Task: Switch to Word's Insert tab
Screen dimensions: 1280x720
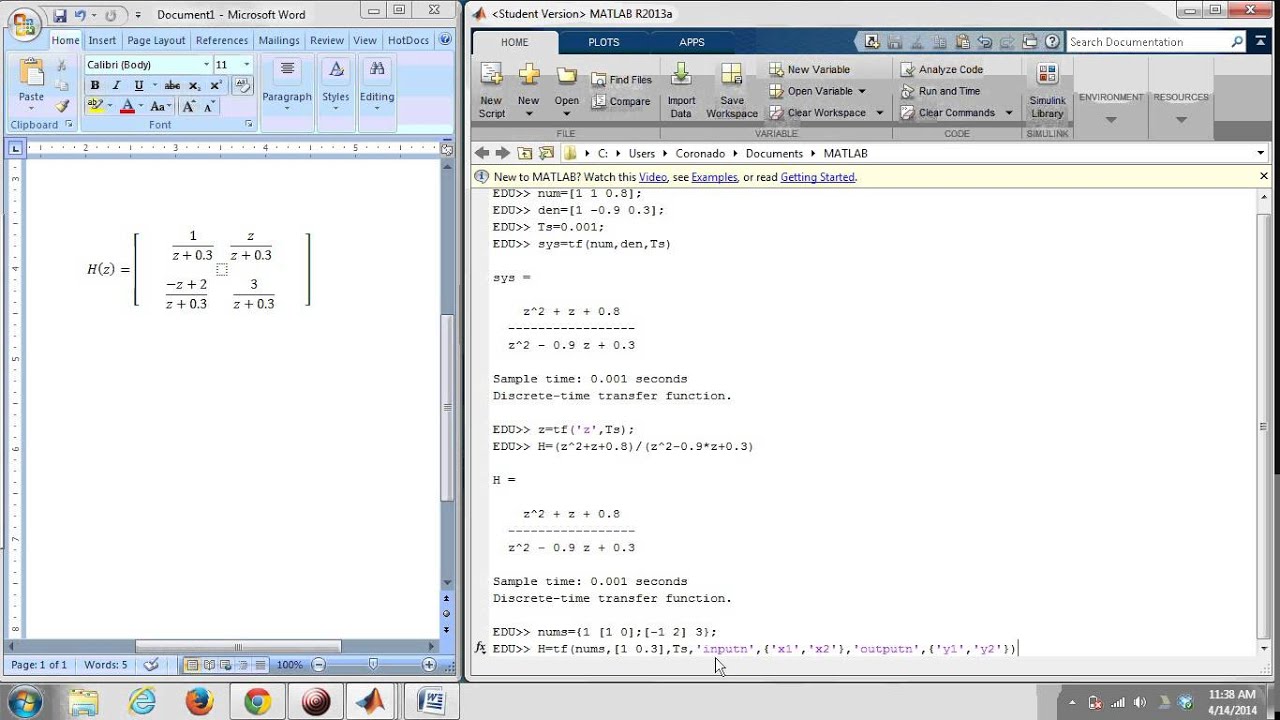Action: pos(102,41)
